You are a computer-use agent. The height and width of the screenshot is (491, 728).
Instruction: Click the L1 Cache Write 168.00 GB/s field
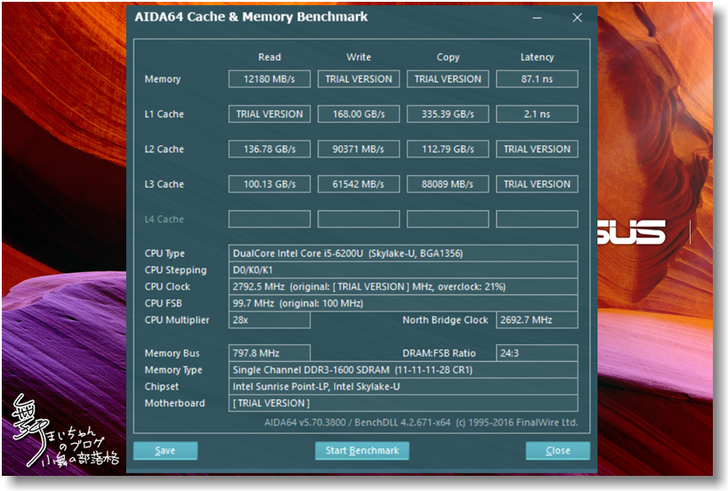coord(358,114)
